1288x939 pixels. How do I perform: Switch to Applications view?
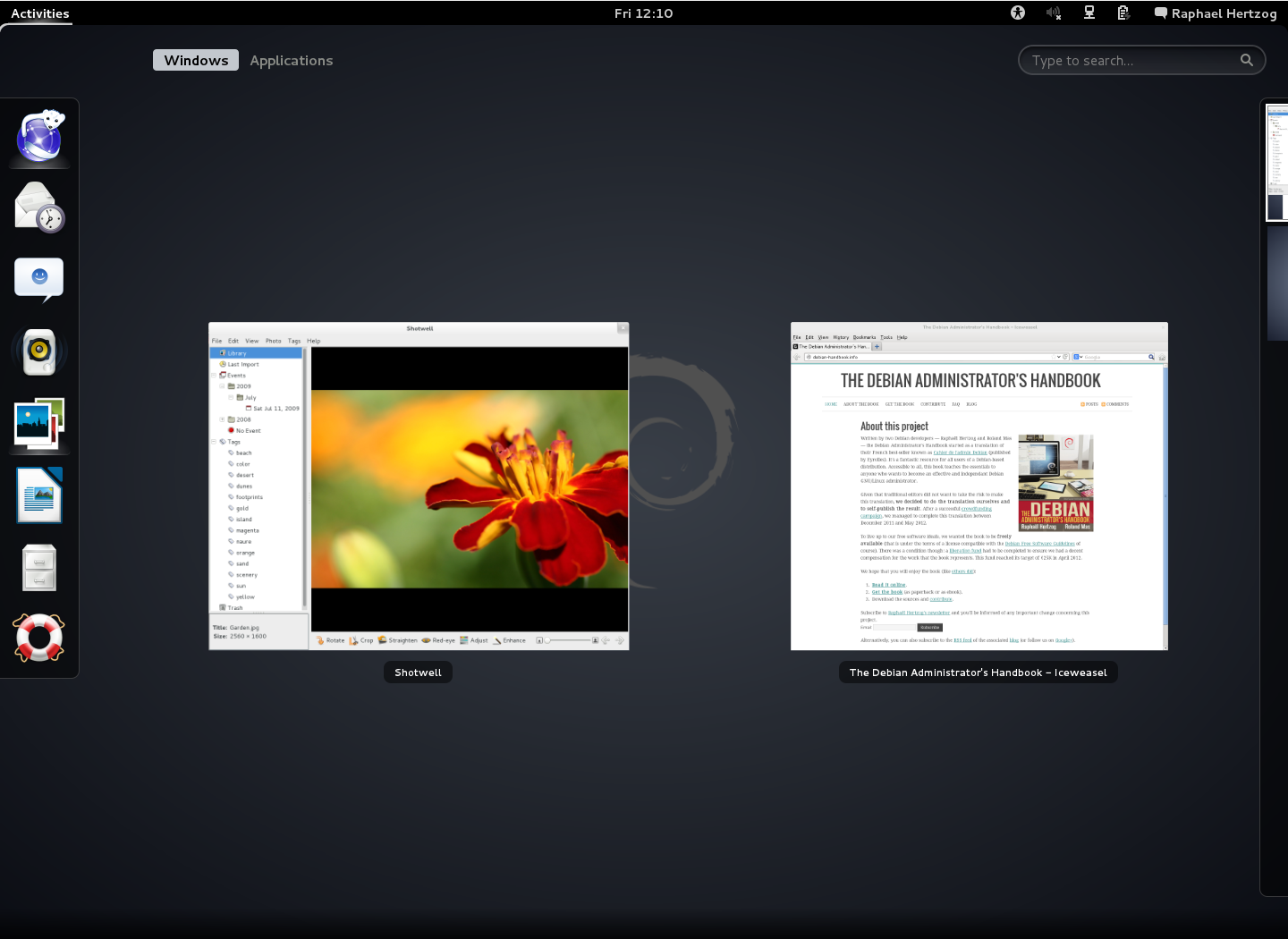coord(292,60)
